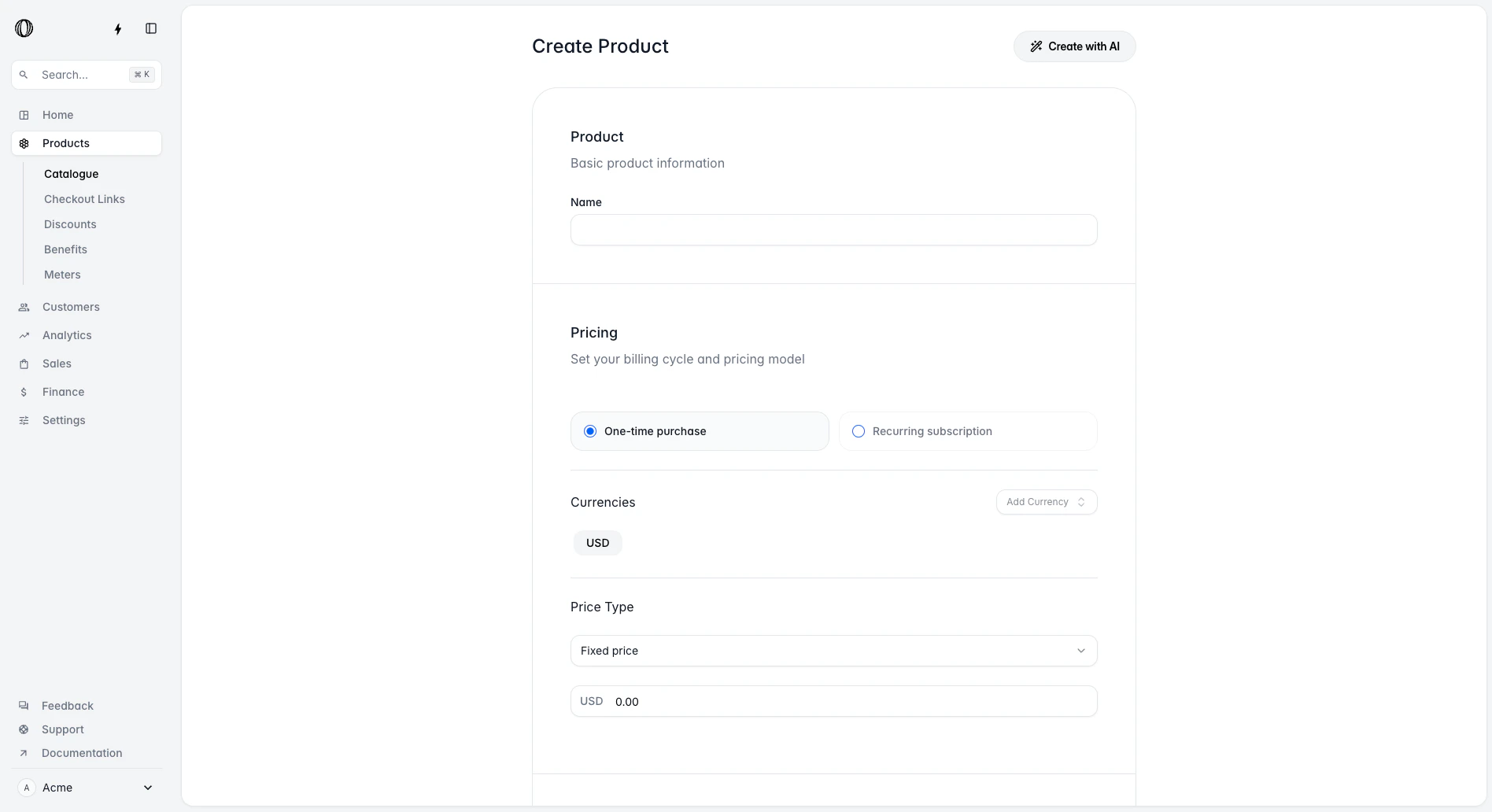1492x812 pixels.
Task: Click the Settings sliders icon
Action: tap(24, 420)
